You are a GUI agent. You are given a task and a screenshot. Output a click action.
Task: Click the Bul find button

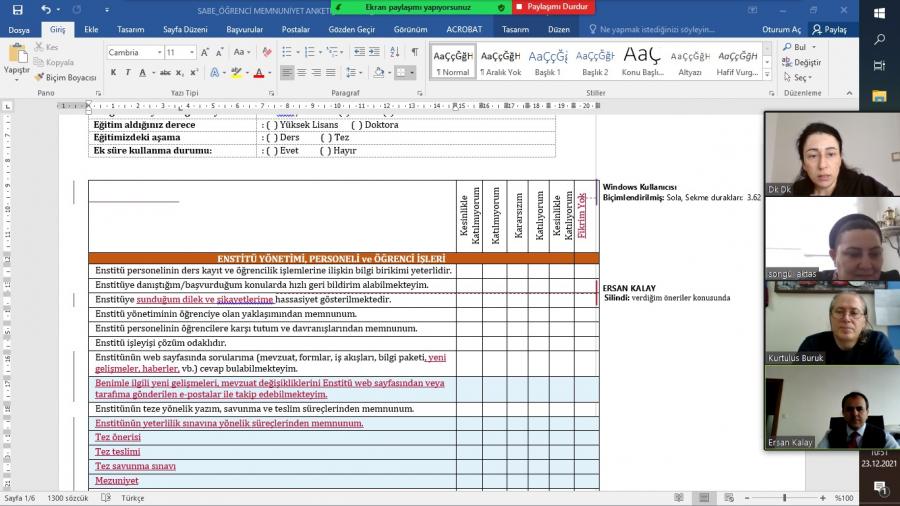coord(795,47)
